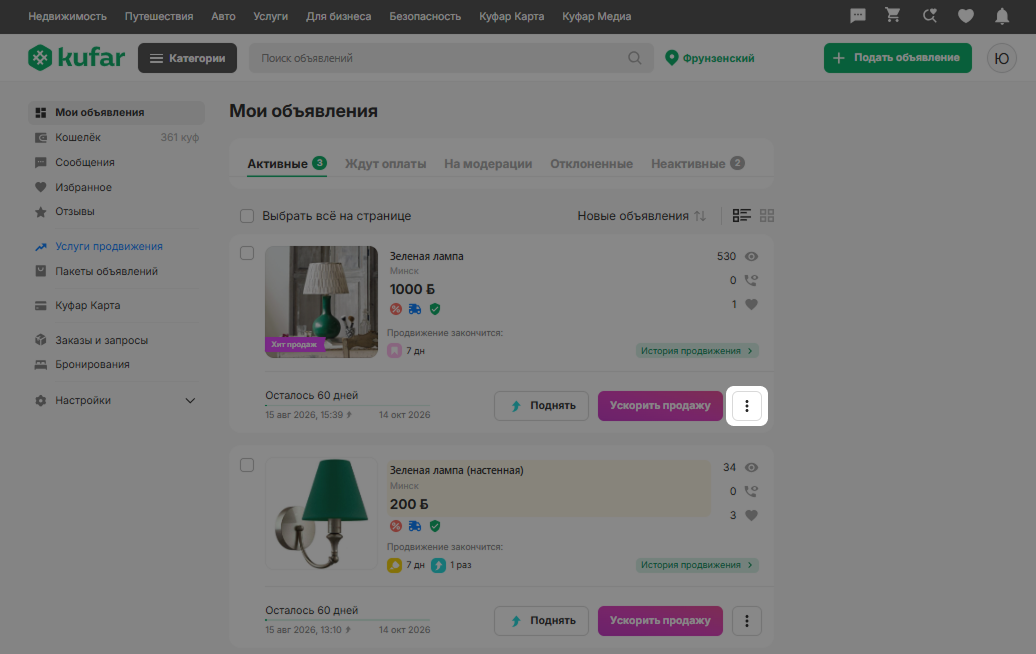Click heart icon for Зеленая лампа (настенная)
This screenshot has width=1036, height=654.
pyautogui.click(x=751, y=515)
